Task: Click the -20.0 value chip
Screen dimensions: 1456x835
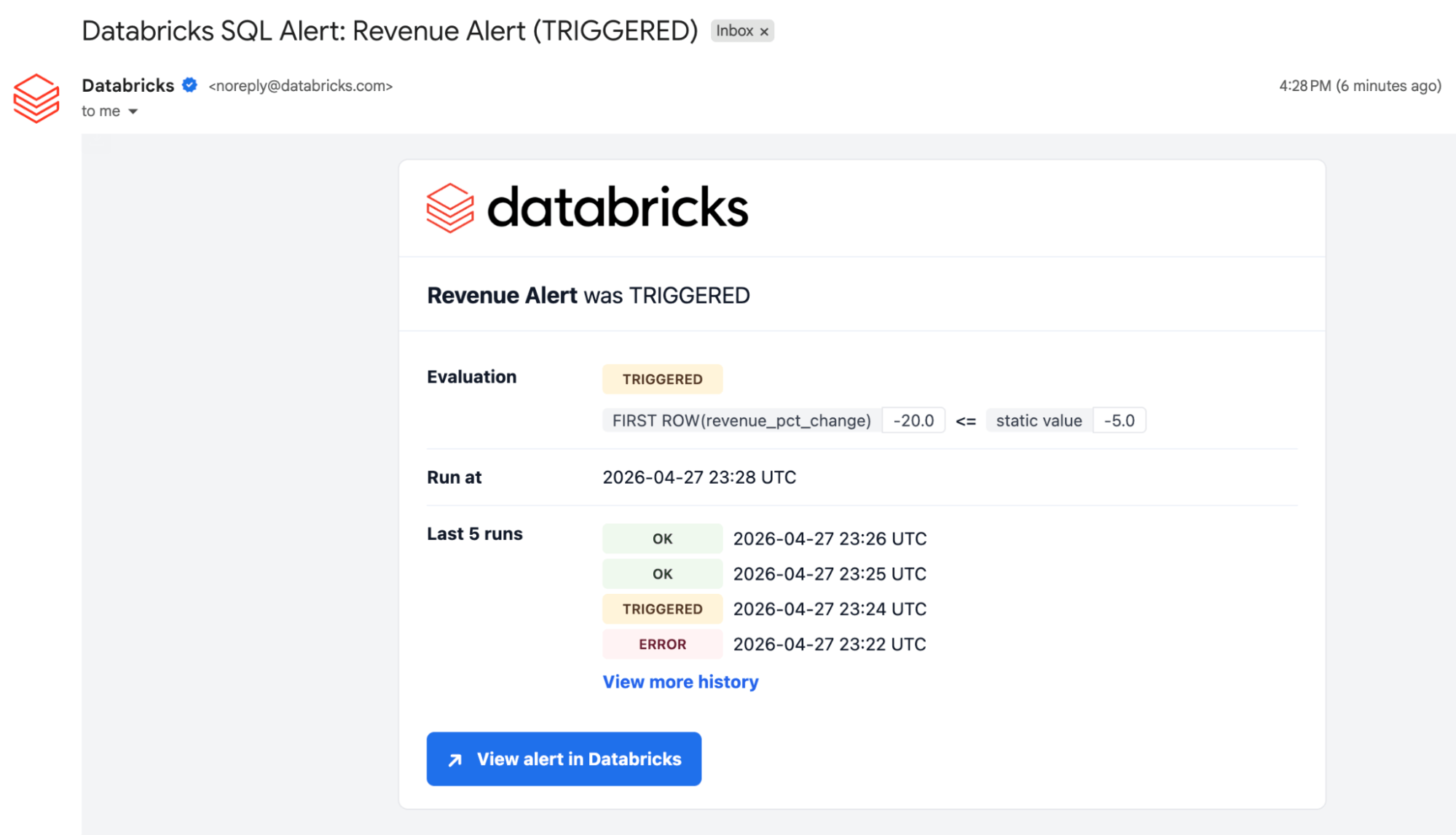Action: (913, 420)
